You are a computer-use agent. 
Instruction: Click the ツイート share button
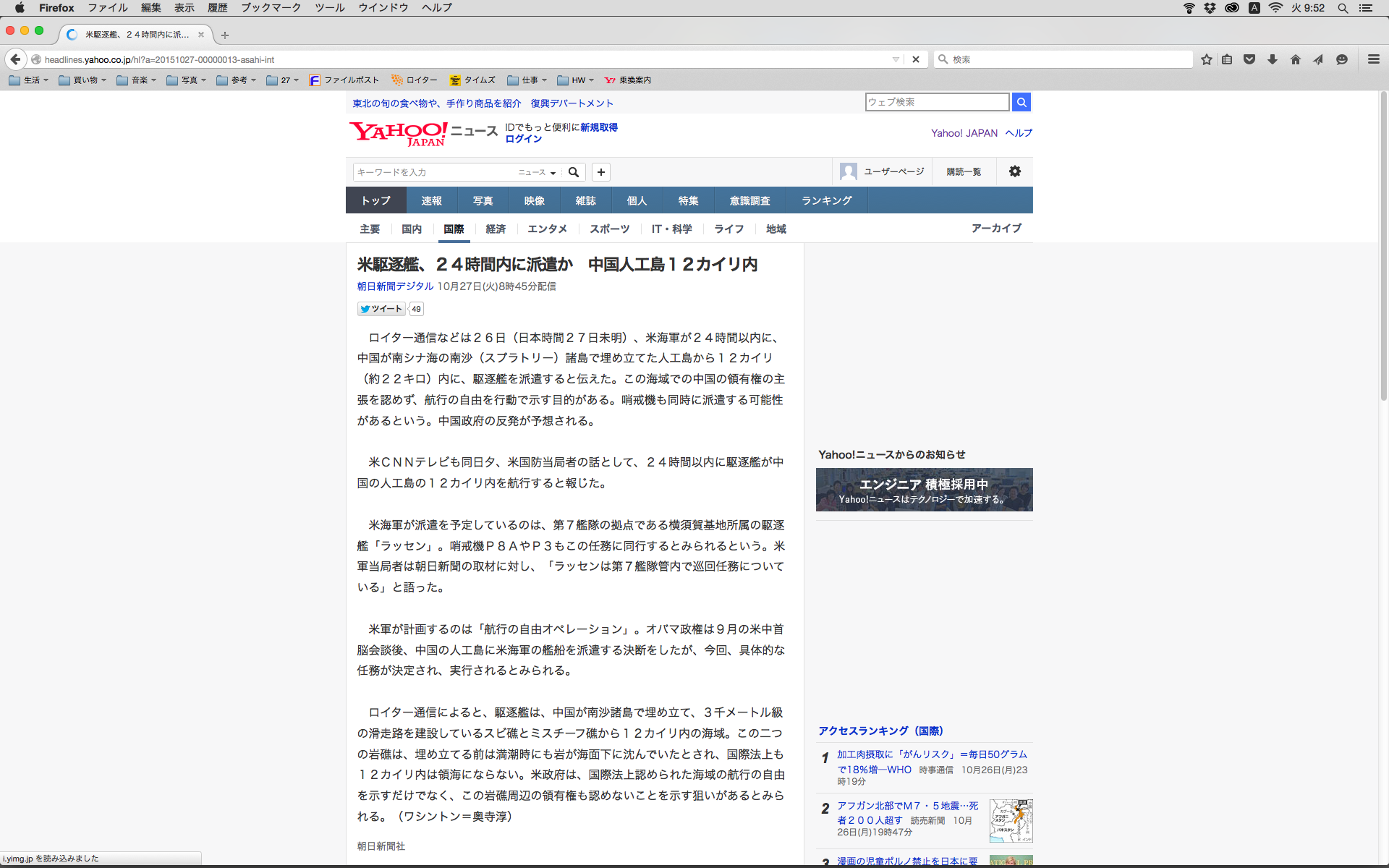[x=381, y=309]
